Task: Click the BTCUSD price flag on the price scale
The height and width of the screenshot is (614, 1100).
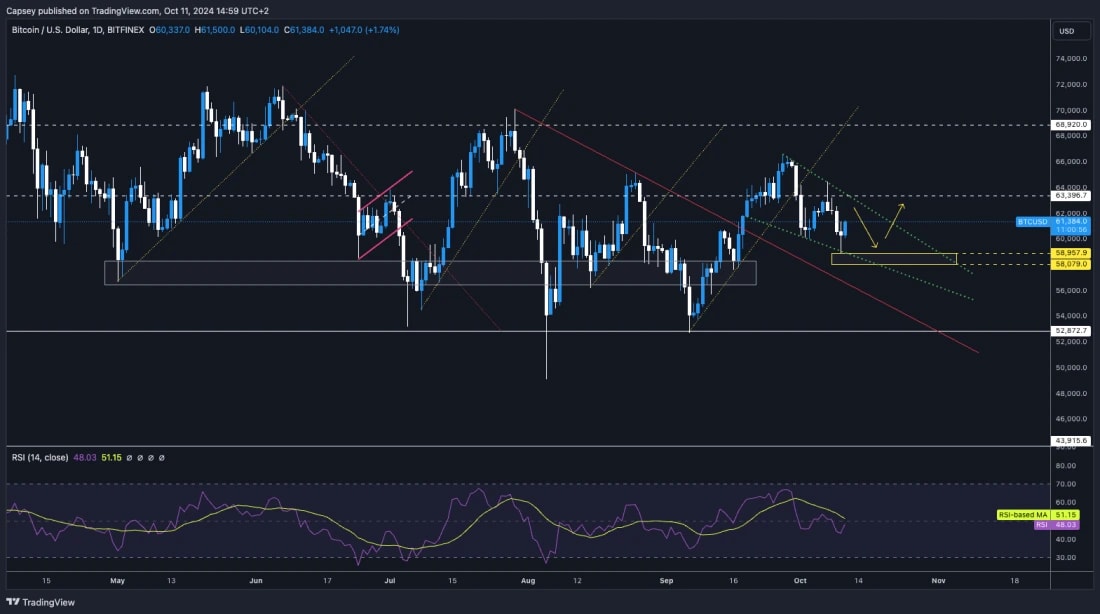Action: pos(1031,221)
